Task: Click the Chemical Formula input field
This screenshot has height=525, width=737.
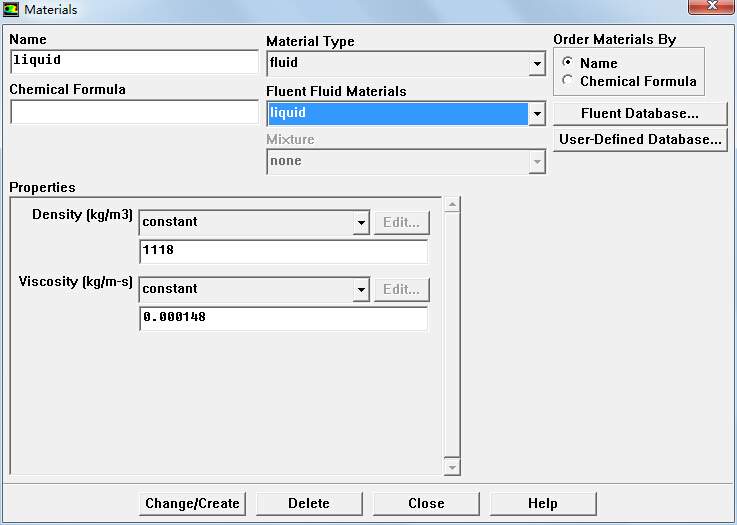Action: tap(134, 112)
